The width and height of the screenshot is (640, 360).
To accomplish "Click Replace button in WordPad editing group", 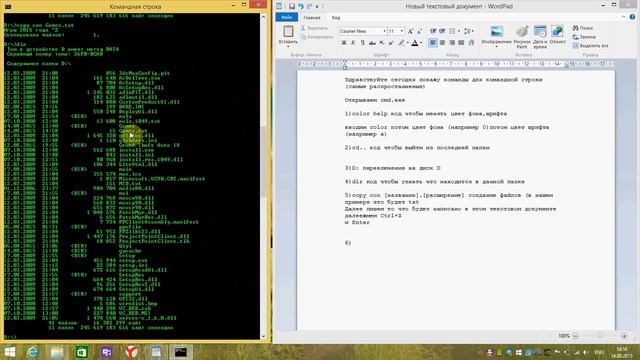I will click(584, 37).
